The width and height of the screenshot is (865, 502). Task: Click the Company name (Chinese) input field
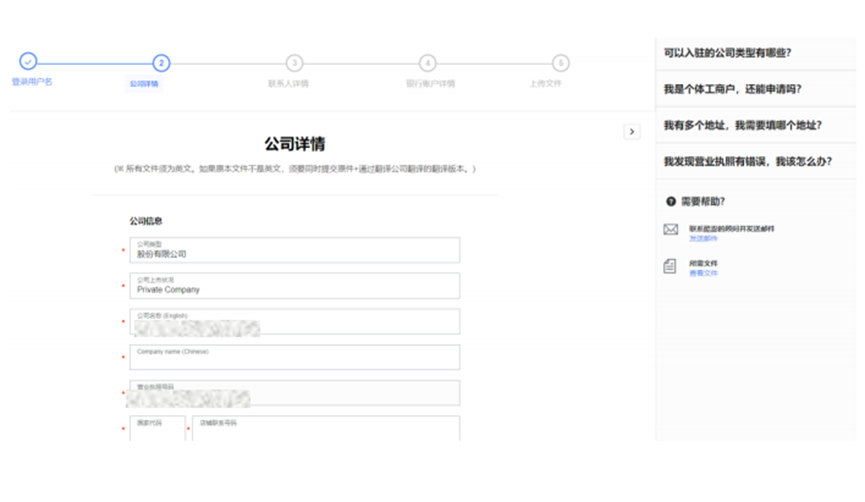tap(297, 358)
